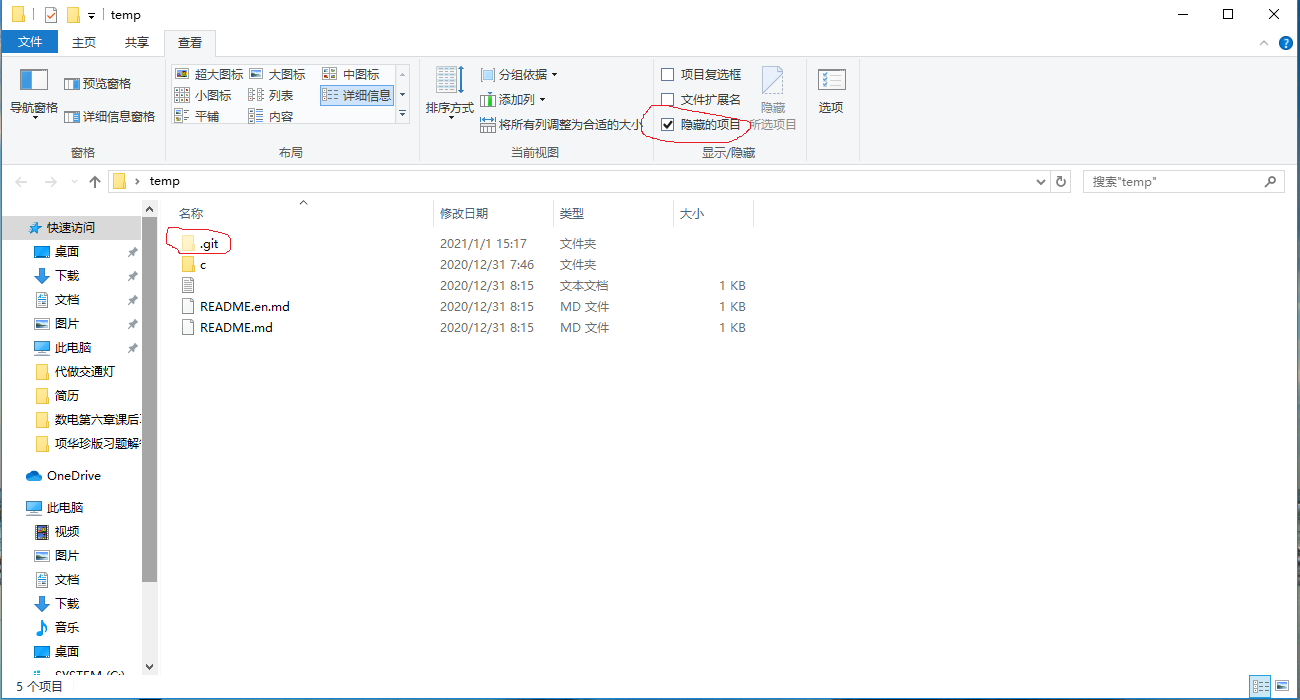Open the 文件 menu tab
Viewport: 1300px width, 700px height.
tap(30, 42)
